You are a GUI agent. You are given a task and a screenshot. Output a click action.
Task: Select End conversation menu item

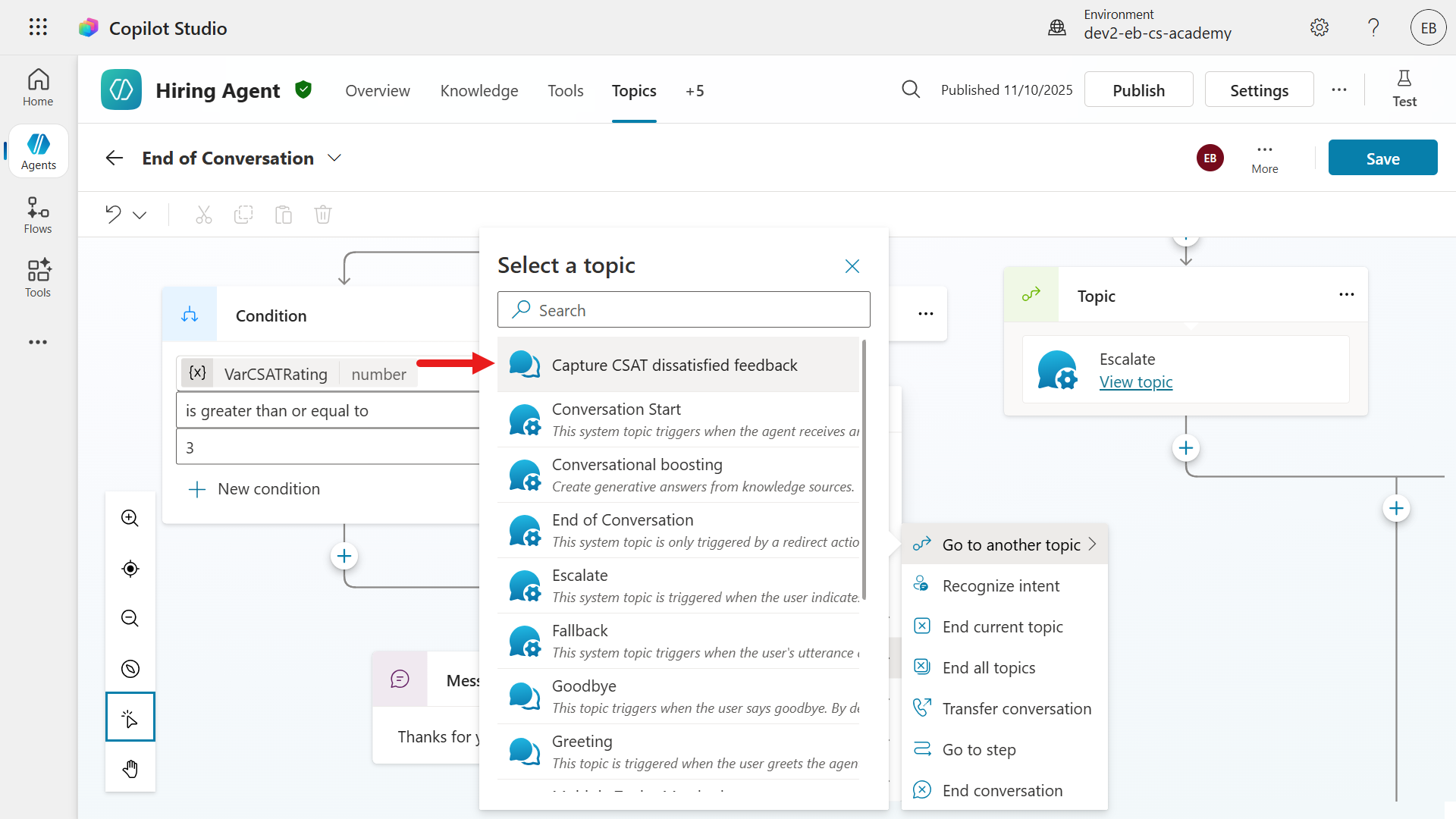pos(1005,790)
